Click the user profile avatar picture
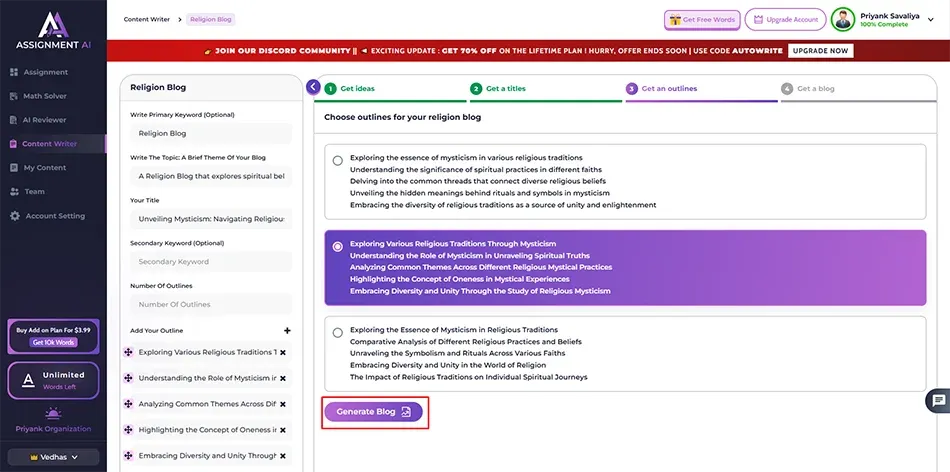 click(x=843, y=20)
